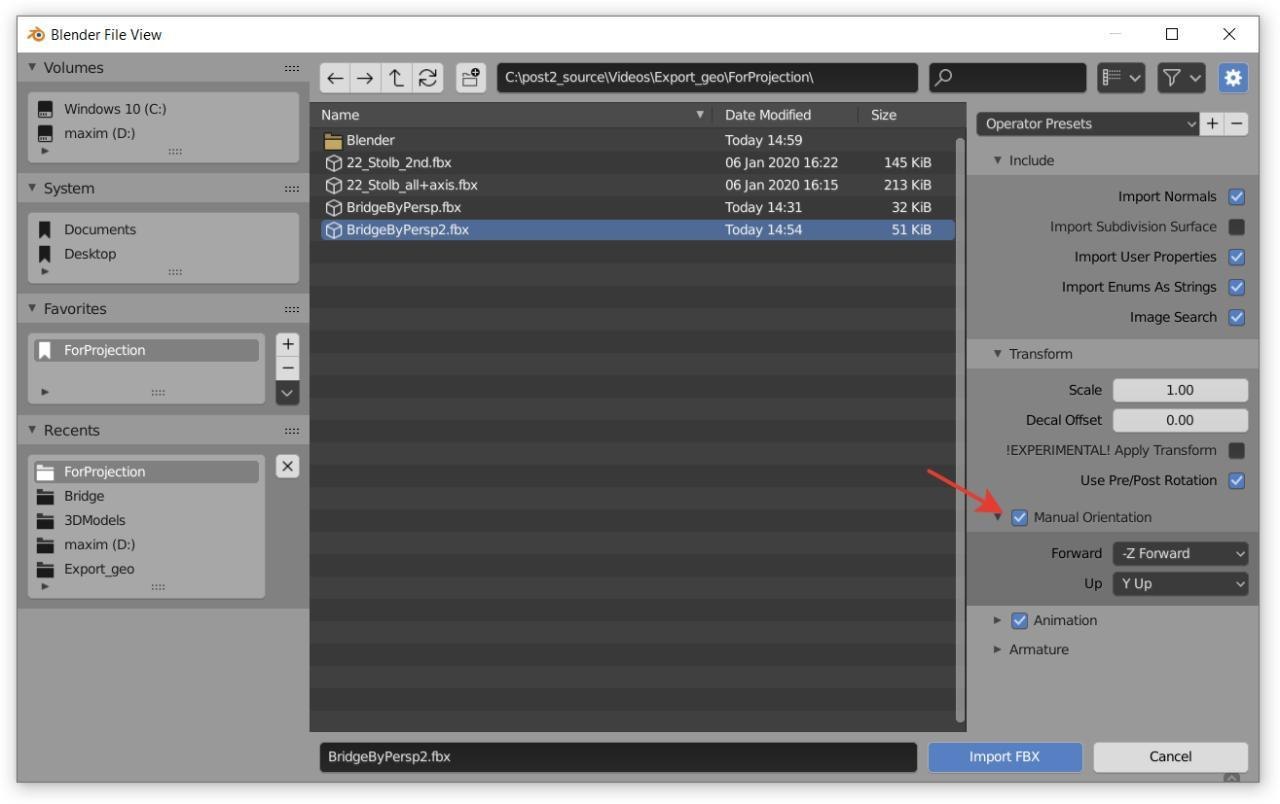Open Operator Presets dropdown
The width and height of the screenshot is (1280, 804).
(1088, 124)
